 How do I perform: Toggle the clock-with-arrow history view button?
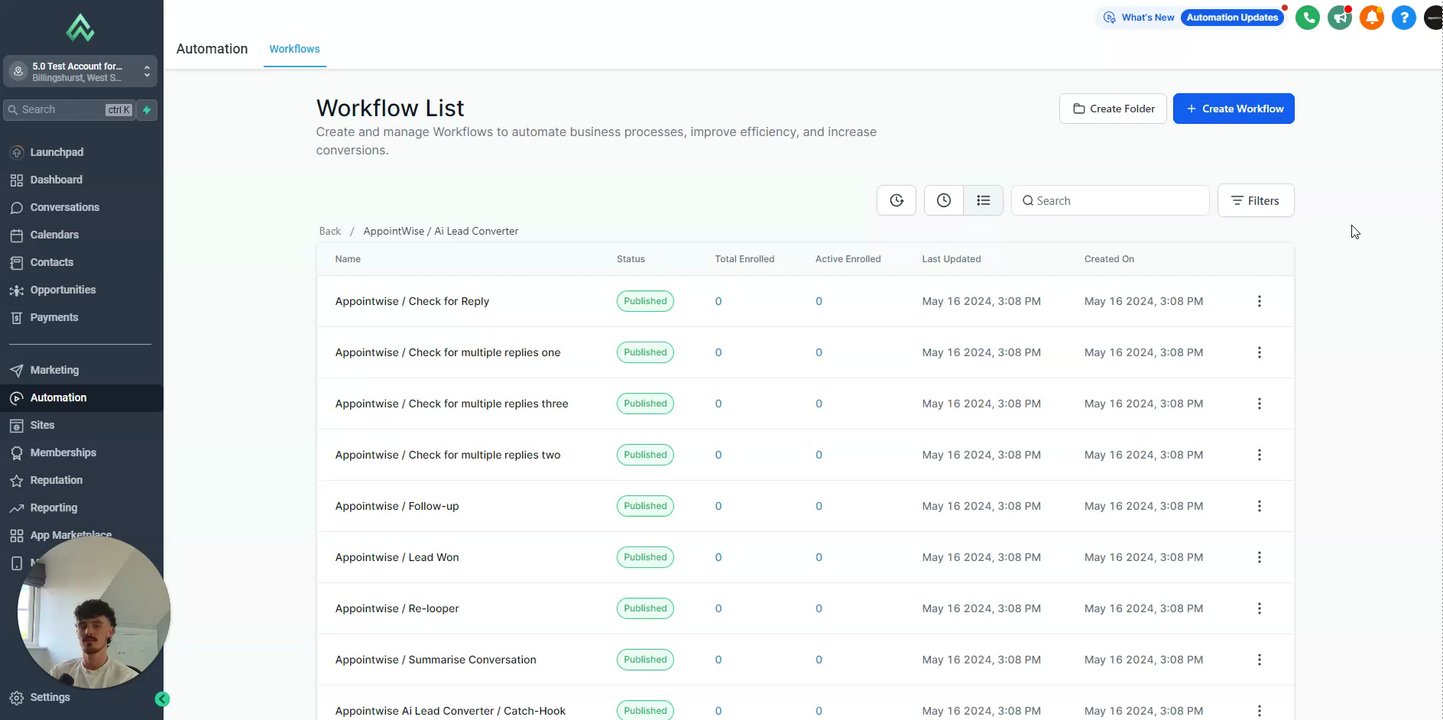896,200
